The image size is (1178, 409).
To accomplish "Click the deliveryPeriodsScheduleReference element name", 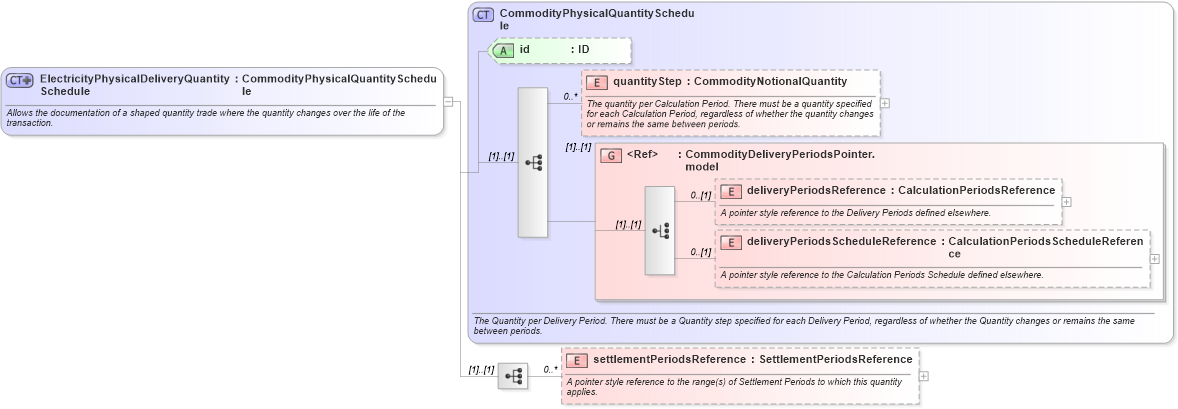I will tap(841, 241).
